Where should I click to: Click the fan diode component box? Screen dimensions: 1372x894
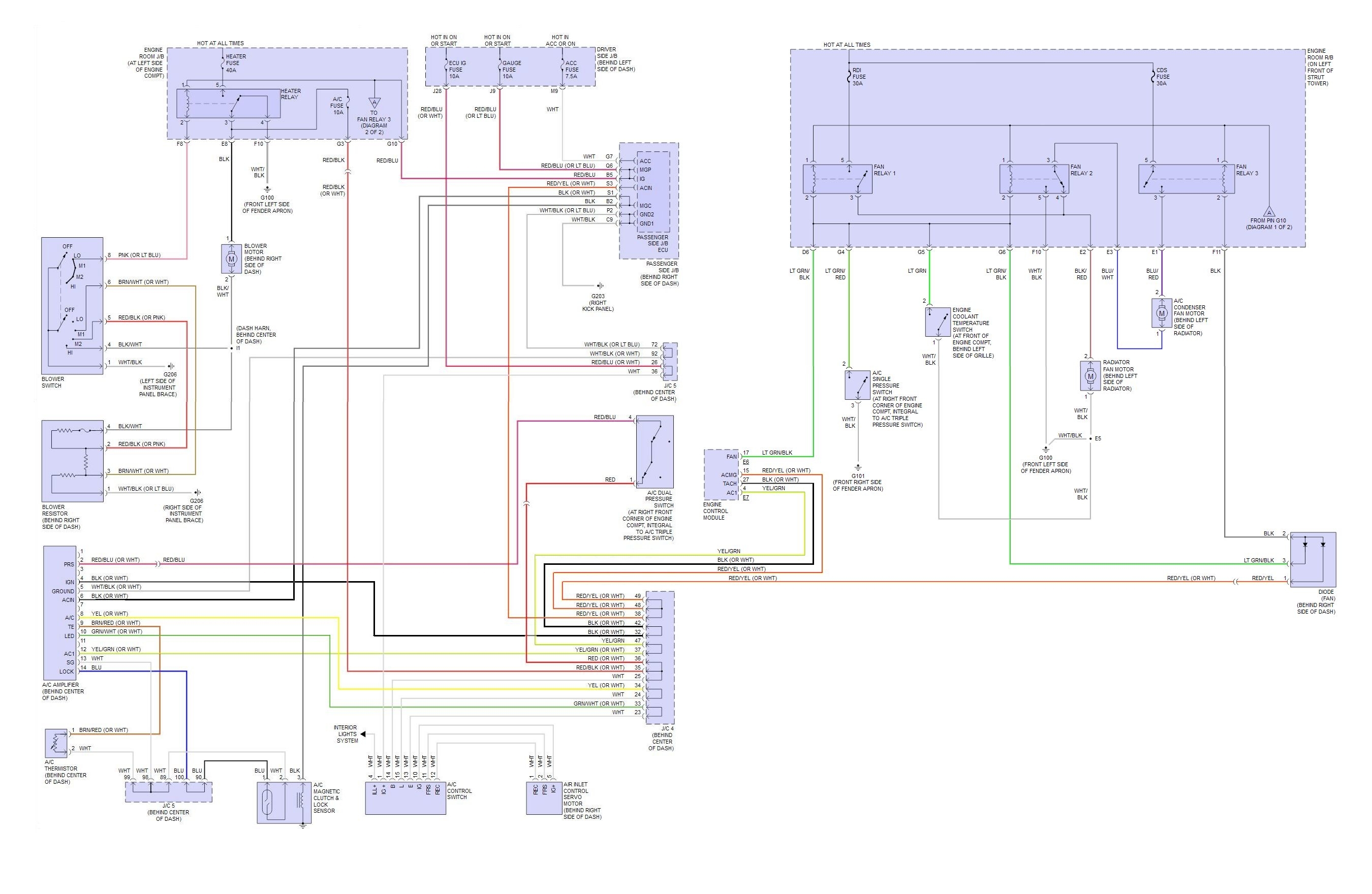[1313, 559]
